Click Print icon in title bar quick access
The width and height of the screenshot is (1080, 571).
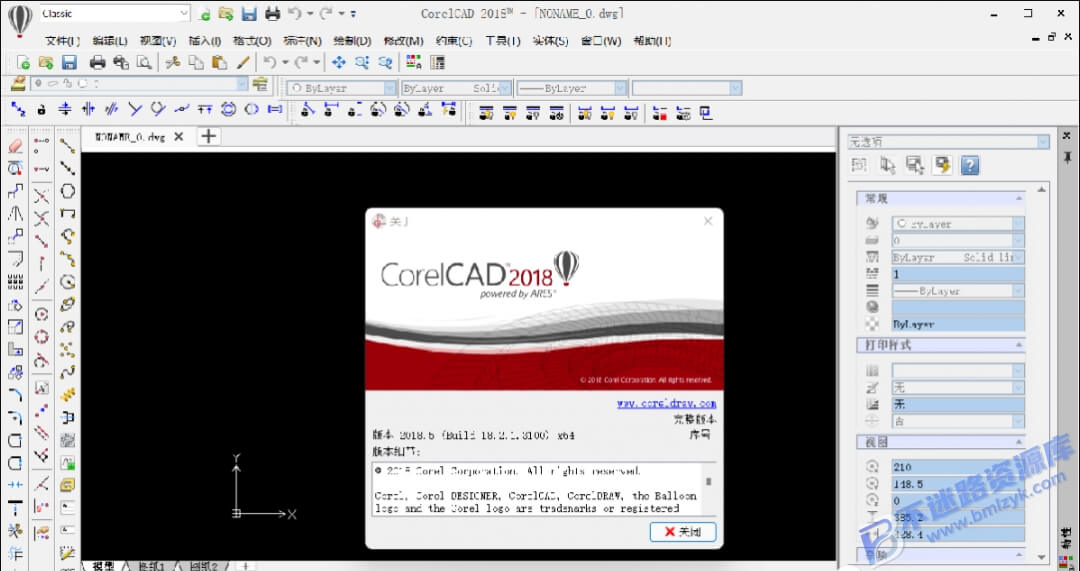click(x=273, y=13)
